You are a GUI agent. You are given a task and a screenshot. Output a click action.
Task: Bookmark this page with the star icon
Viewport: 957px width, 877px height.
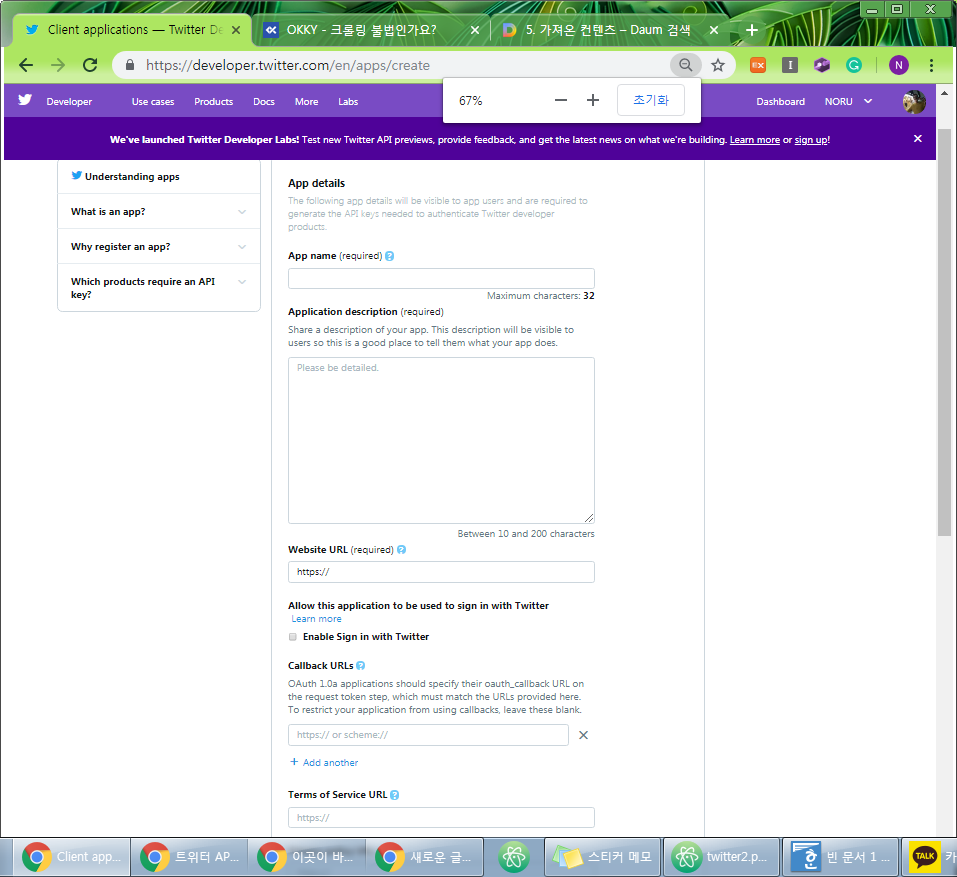pyautogui.click(x=718, y=65)
